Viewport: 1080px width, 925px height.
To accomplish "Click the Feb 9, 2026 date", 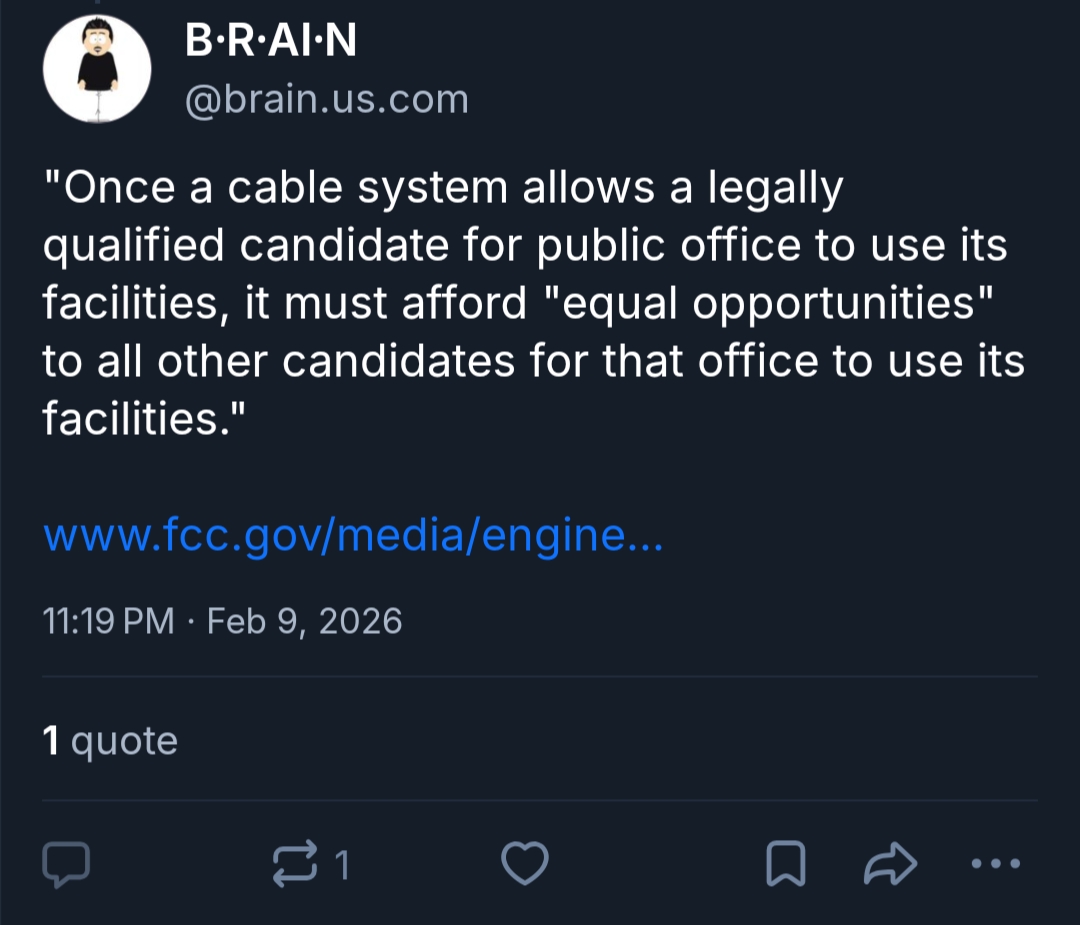I will click(304, 622).
